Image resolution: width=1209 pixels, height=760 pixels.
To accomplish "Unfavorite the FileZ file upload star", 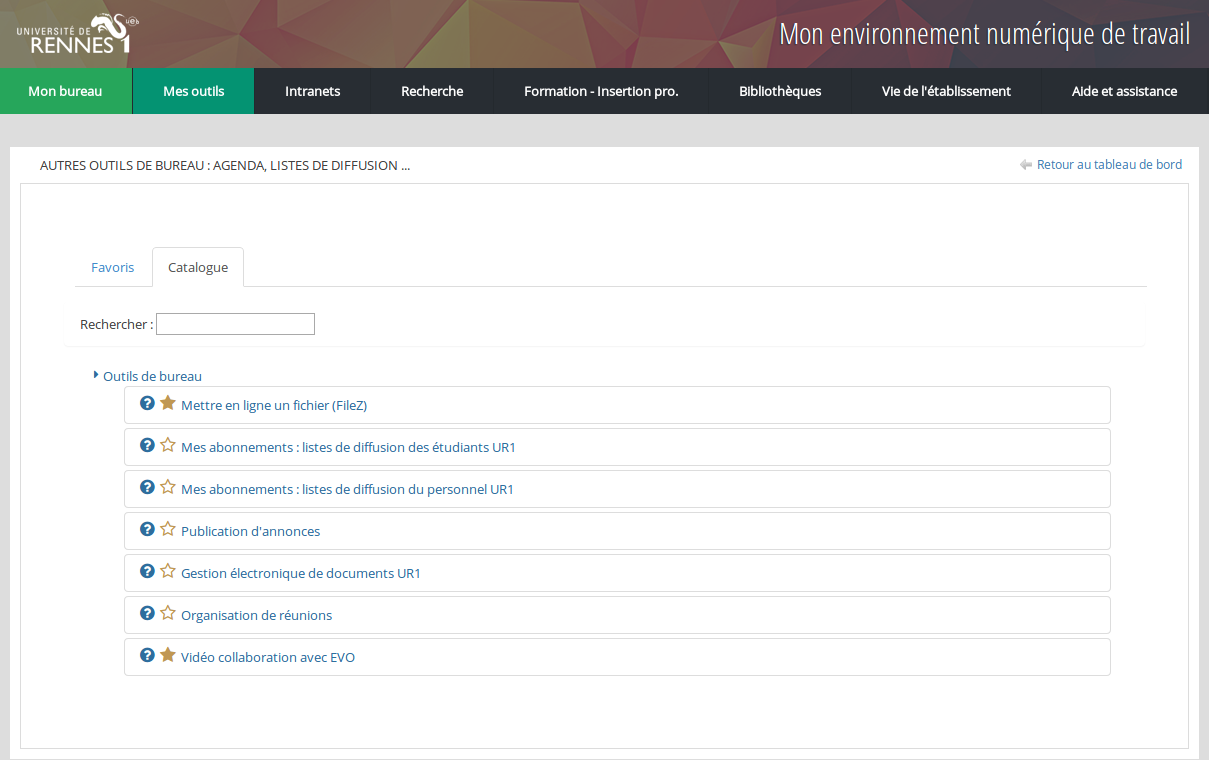I will tap(168, 403).
